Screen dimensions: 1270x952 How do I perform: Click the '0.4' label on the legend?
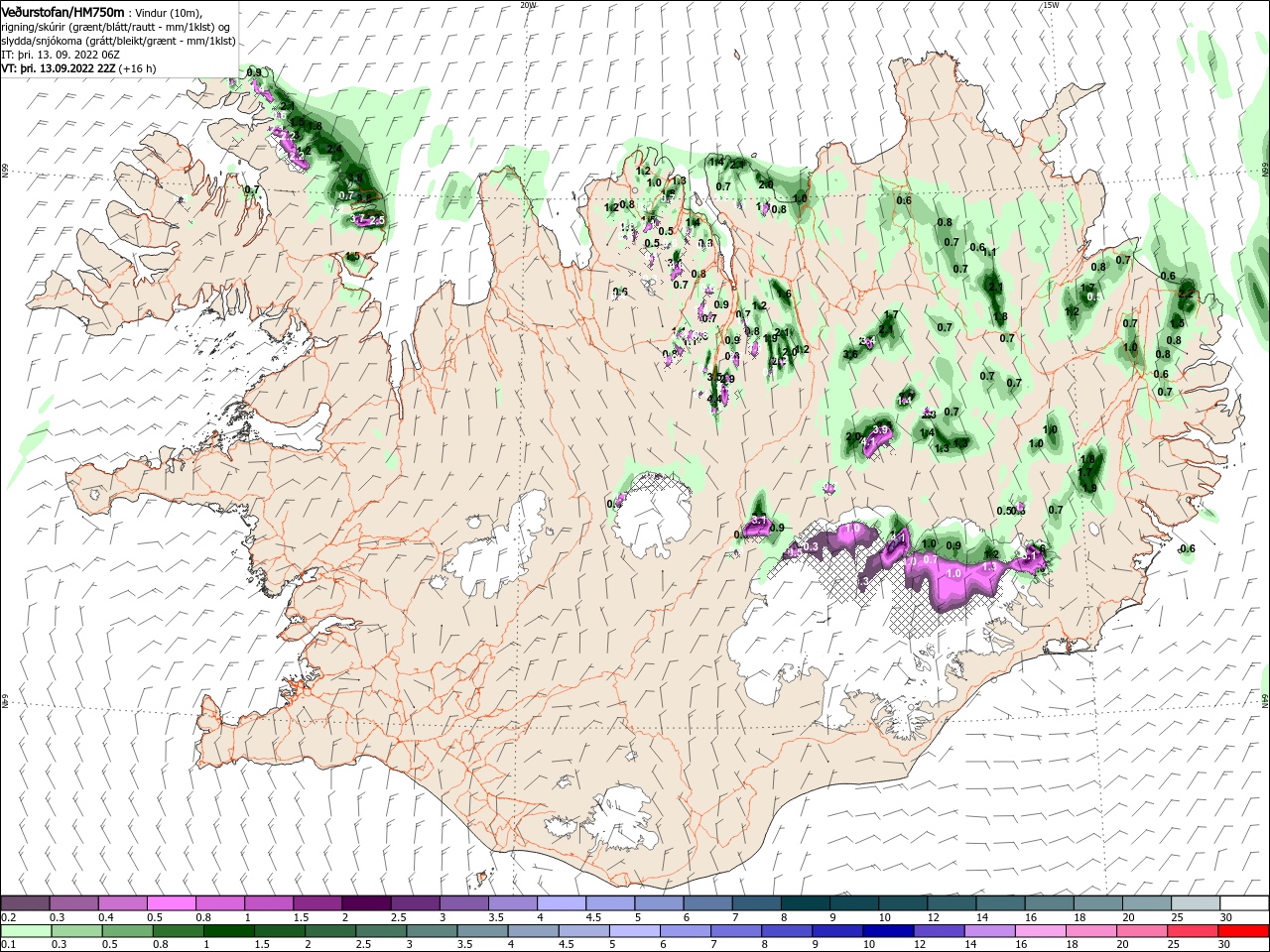click(107, 917)
